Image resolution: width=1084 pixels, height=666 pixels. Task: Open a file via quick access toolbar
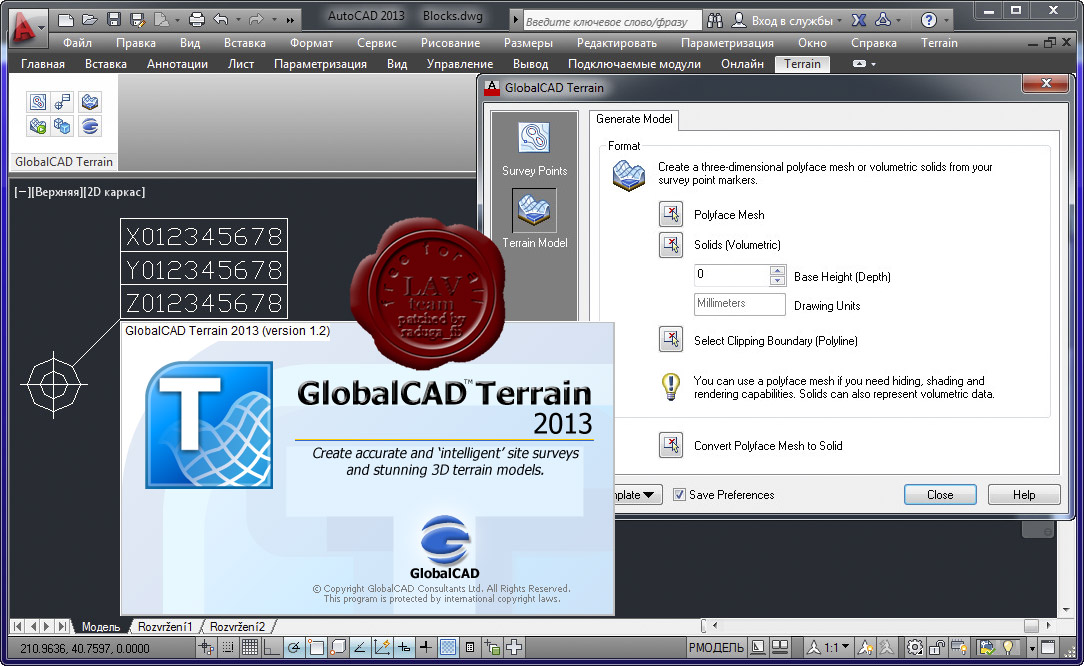point(89,19)
